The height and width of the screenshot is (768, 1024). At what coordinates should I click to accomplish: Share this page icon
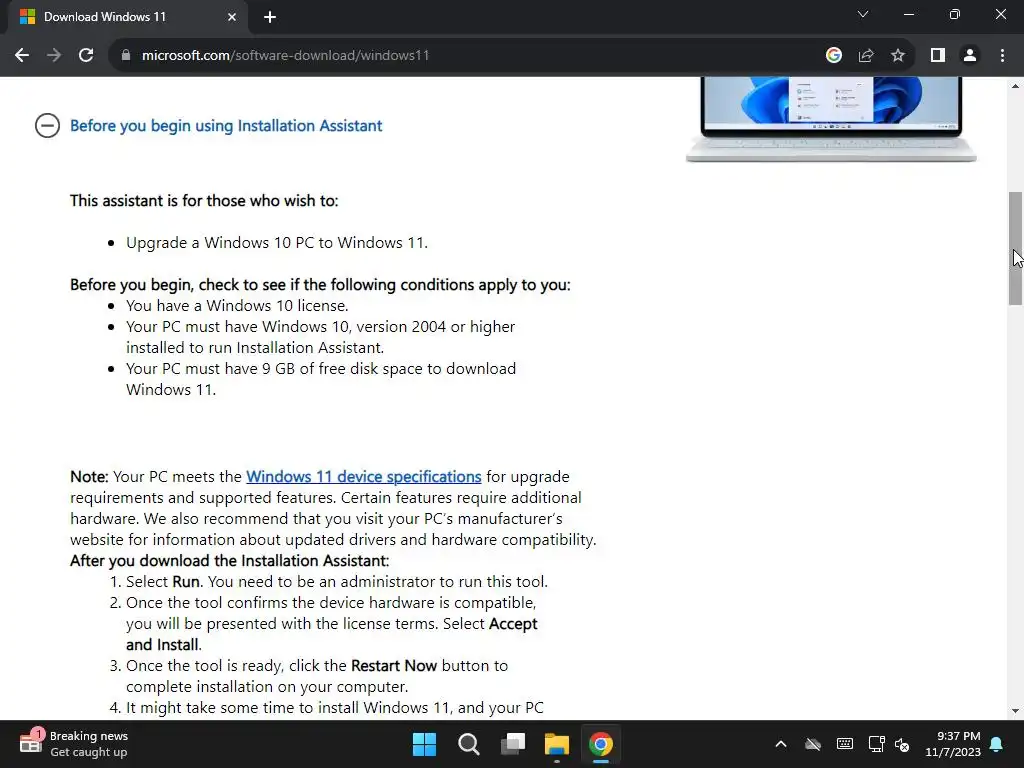click(866, 56)
